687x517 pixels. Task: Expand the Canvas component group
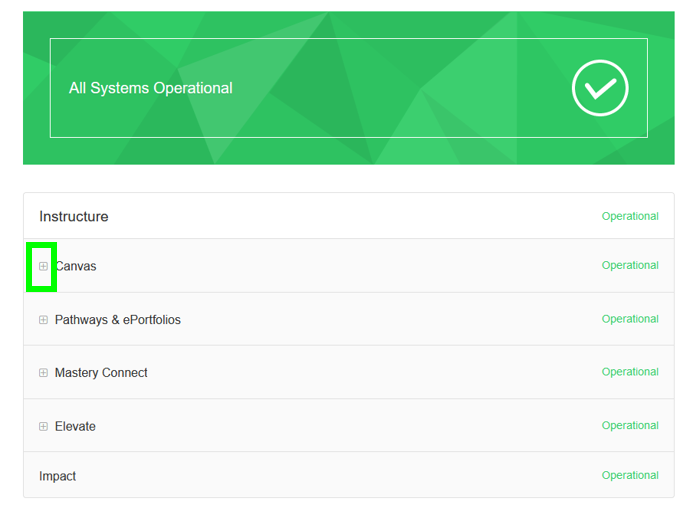[x=43, y=266]
